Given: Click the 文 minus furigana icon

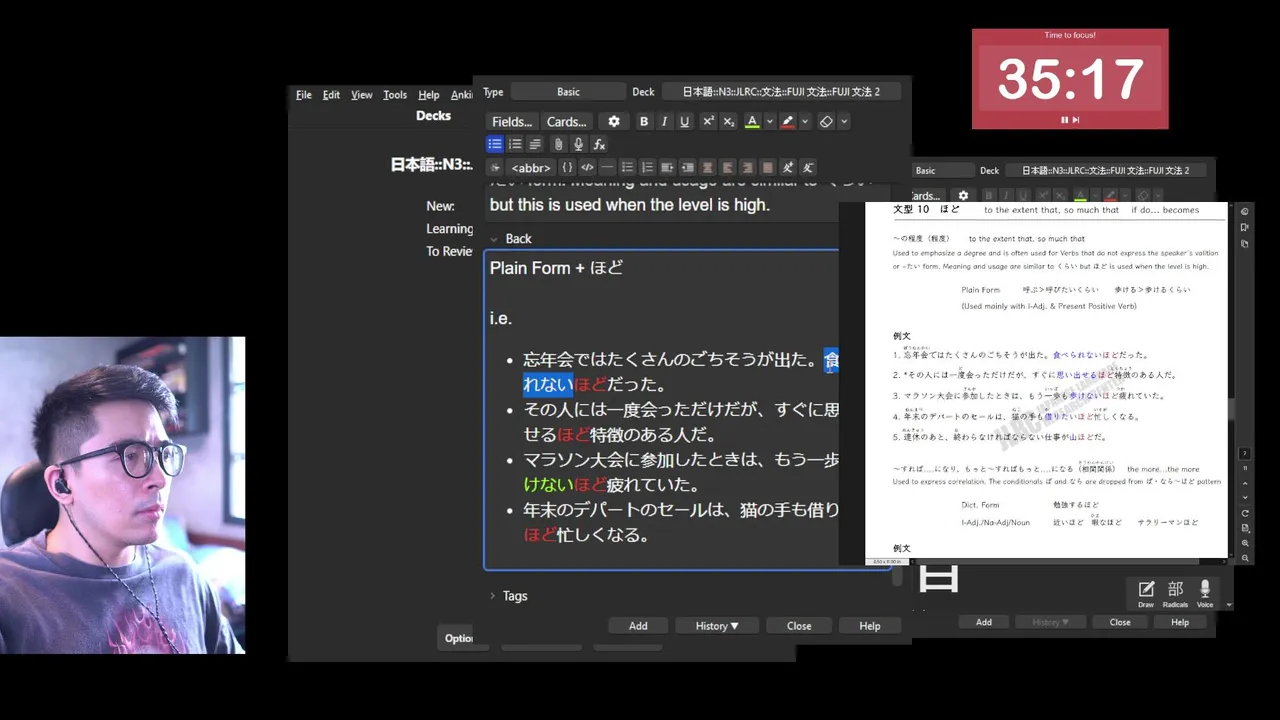Looking at the screenshot, I should 808,168.
